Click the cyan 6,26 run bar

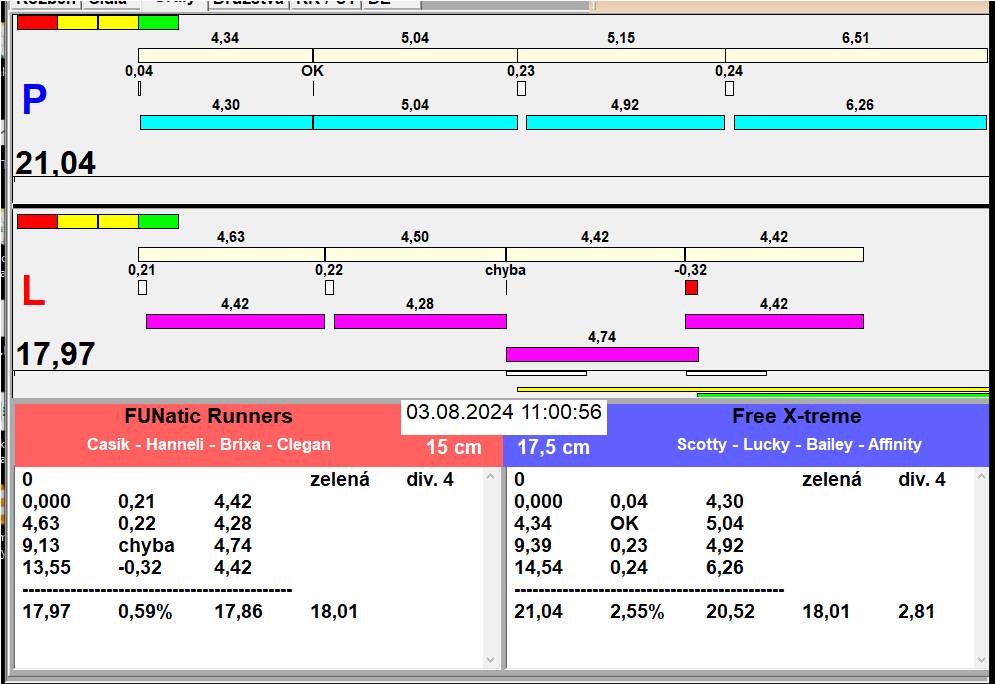[x=860, y=122]
